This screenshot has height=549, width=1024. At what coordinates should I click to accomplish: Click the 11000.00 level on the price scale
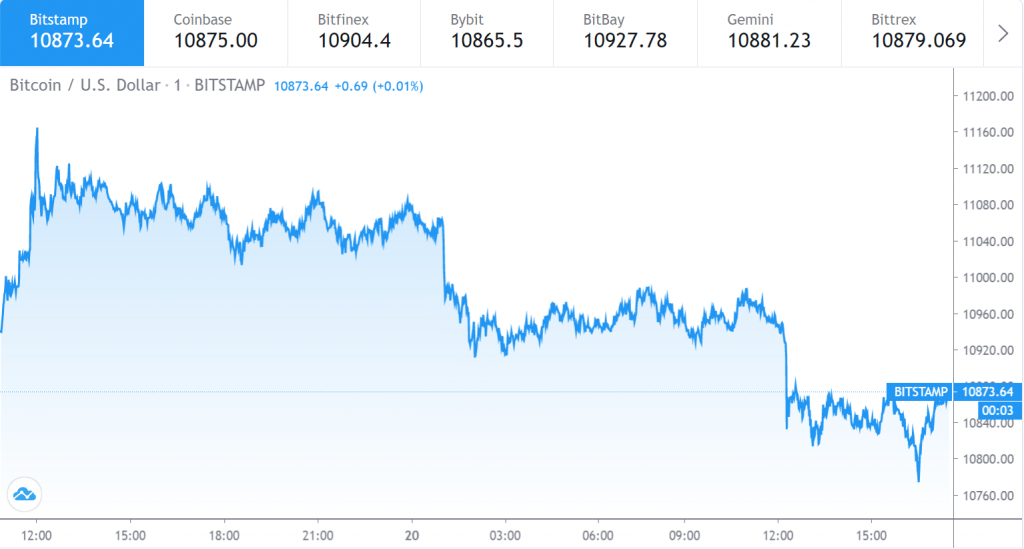click(984, 278)
